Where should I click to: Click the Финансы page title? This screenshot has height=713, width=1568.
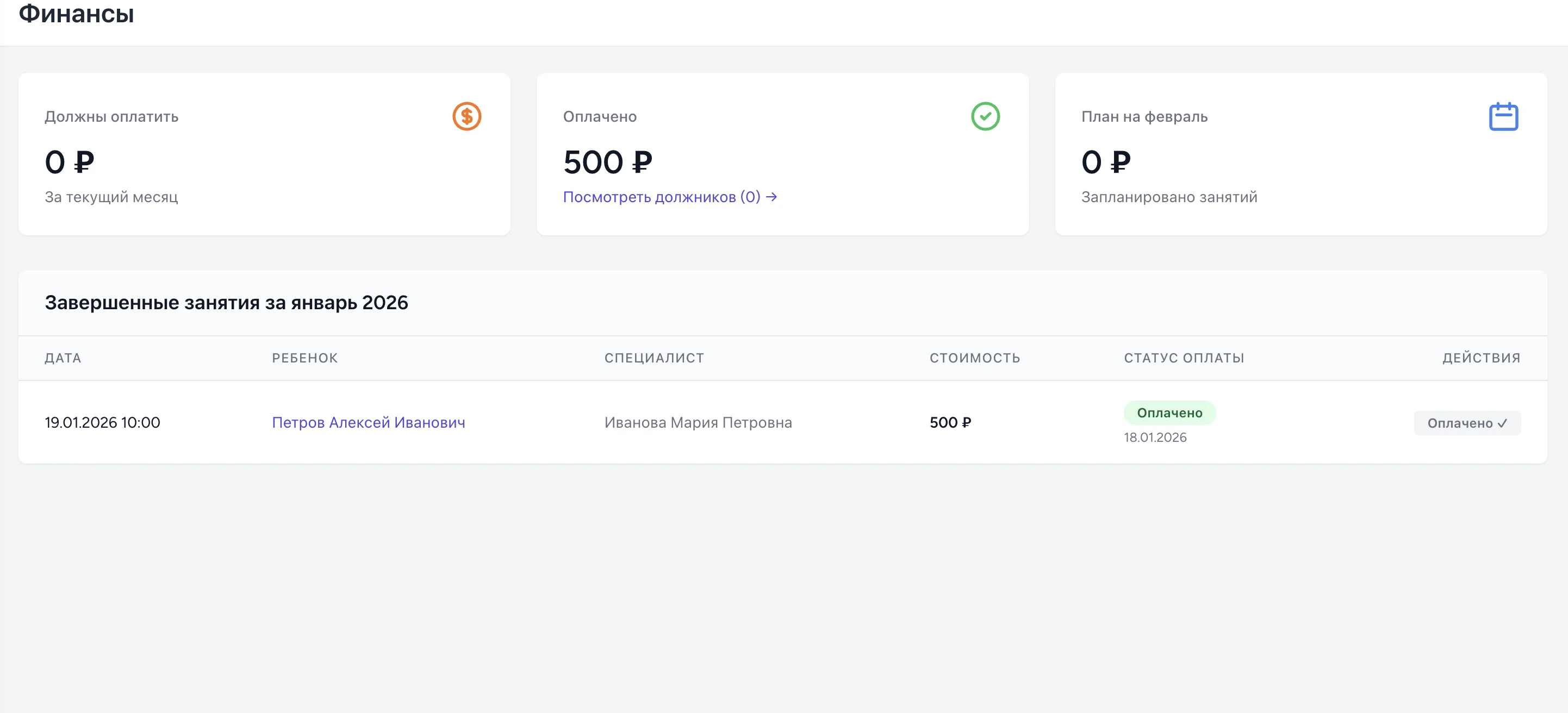tap(76, 14)
